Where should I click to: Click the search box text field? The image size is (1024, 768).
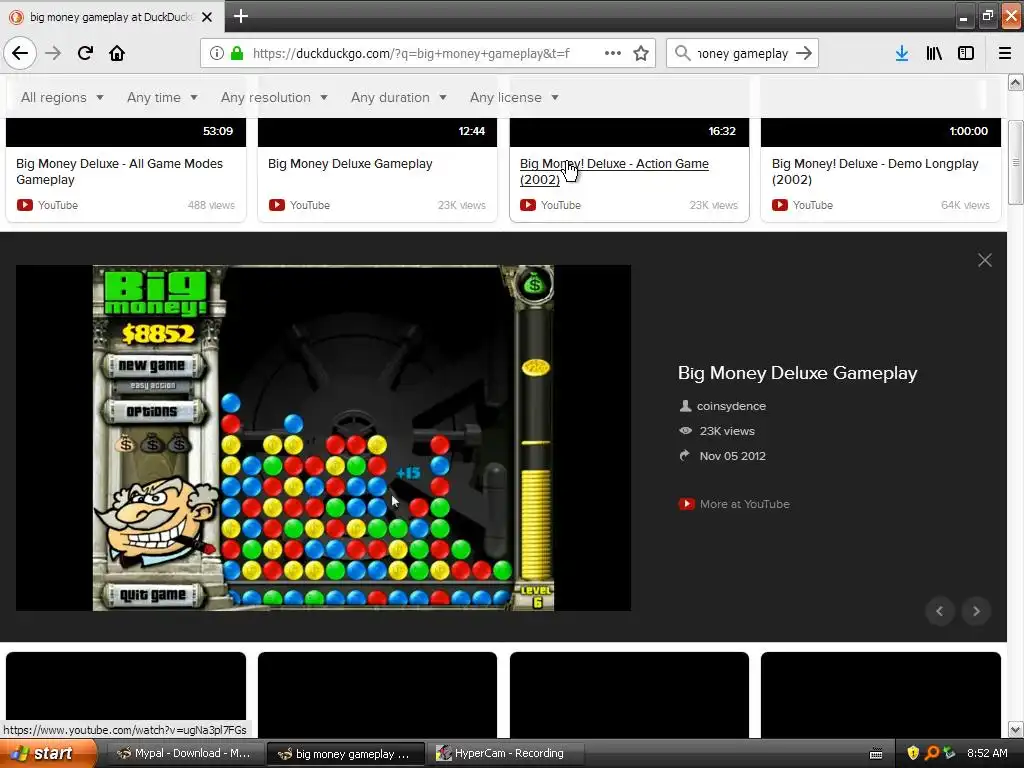(743, 54)
